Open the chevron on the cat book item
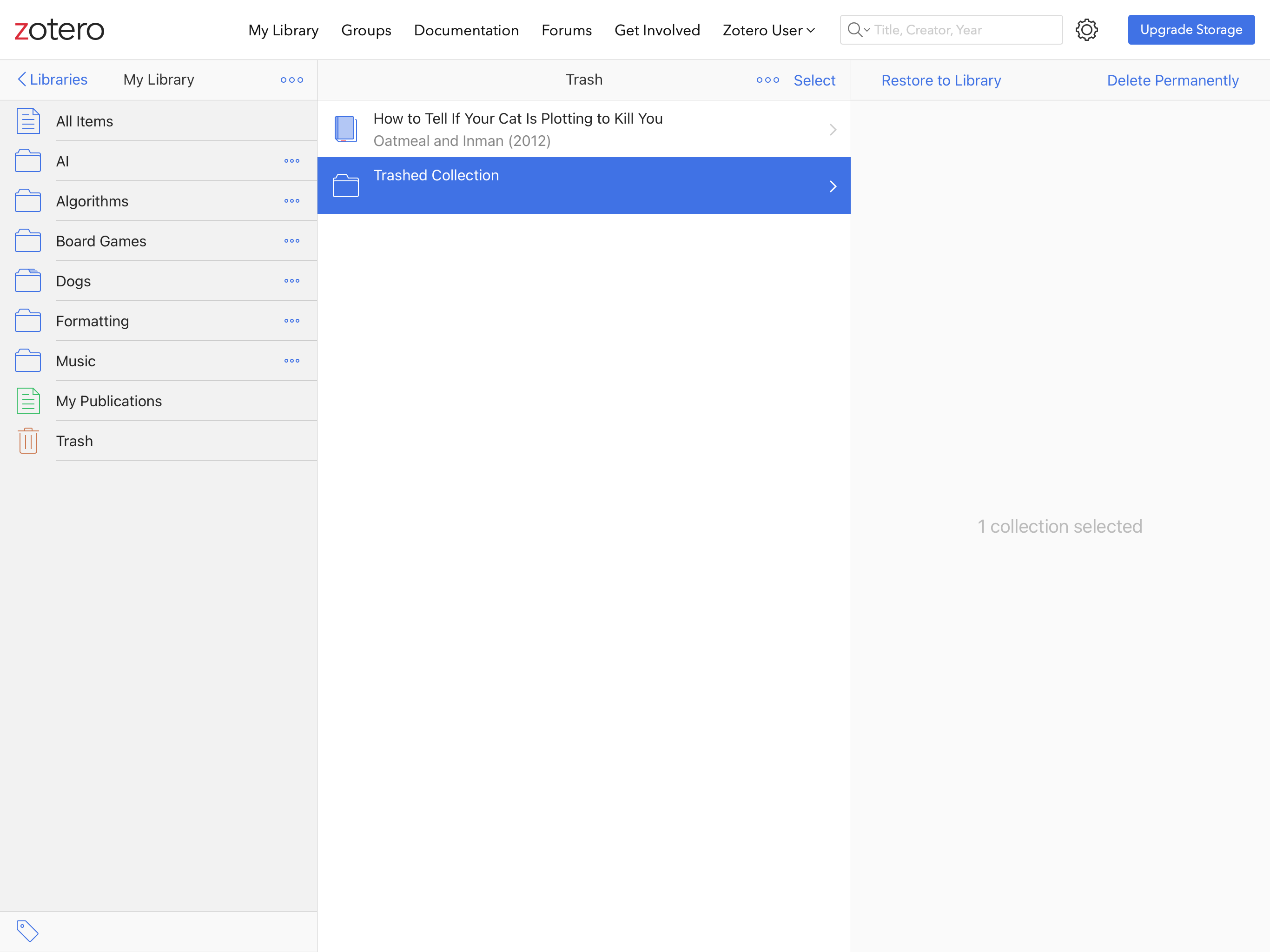This screenshot has height=952, width=1270. click(x=833, y=130)
